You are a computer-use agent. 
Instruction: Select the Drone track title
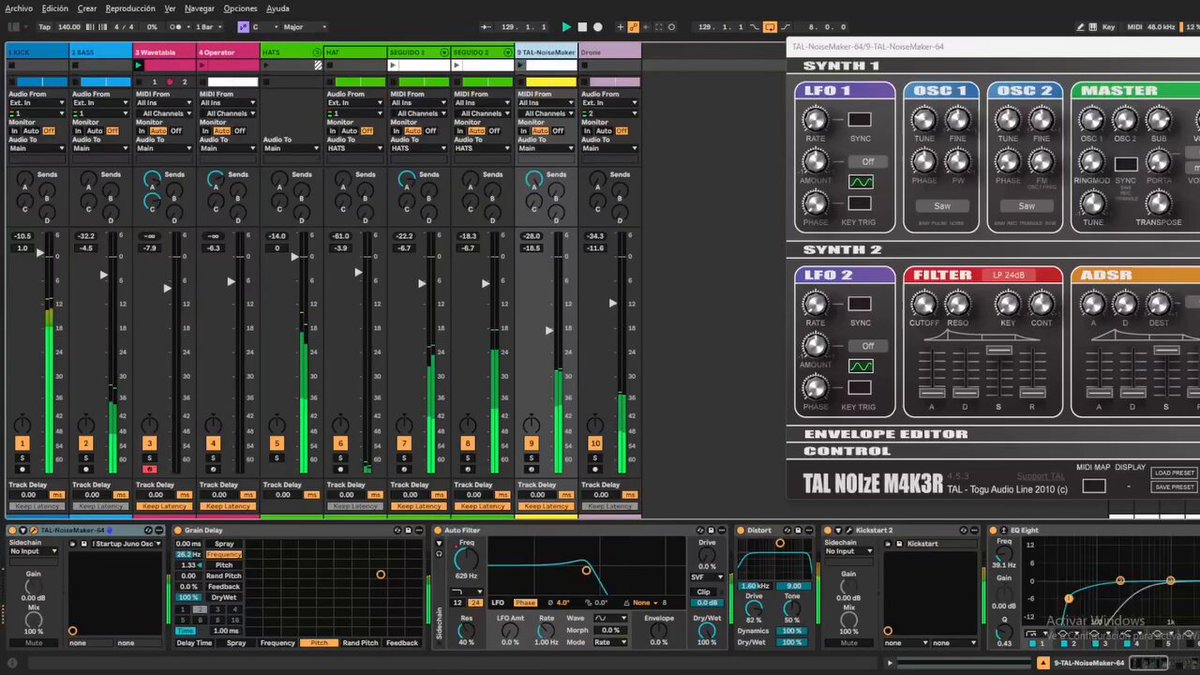pyautogui.click(x=609, y=51)
